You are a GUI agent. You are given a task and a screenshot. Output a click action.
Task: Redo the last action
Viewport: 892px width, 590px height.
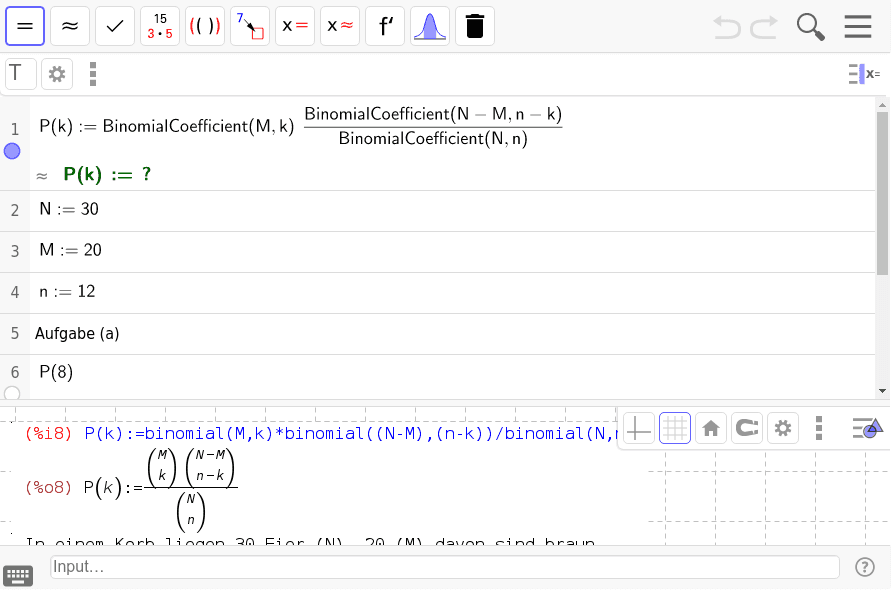click(764, 27)
